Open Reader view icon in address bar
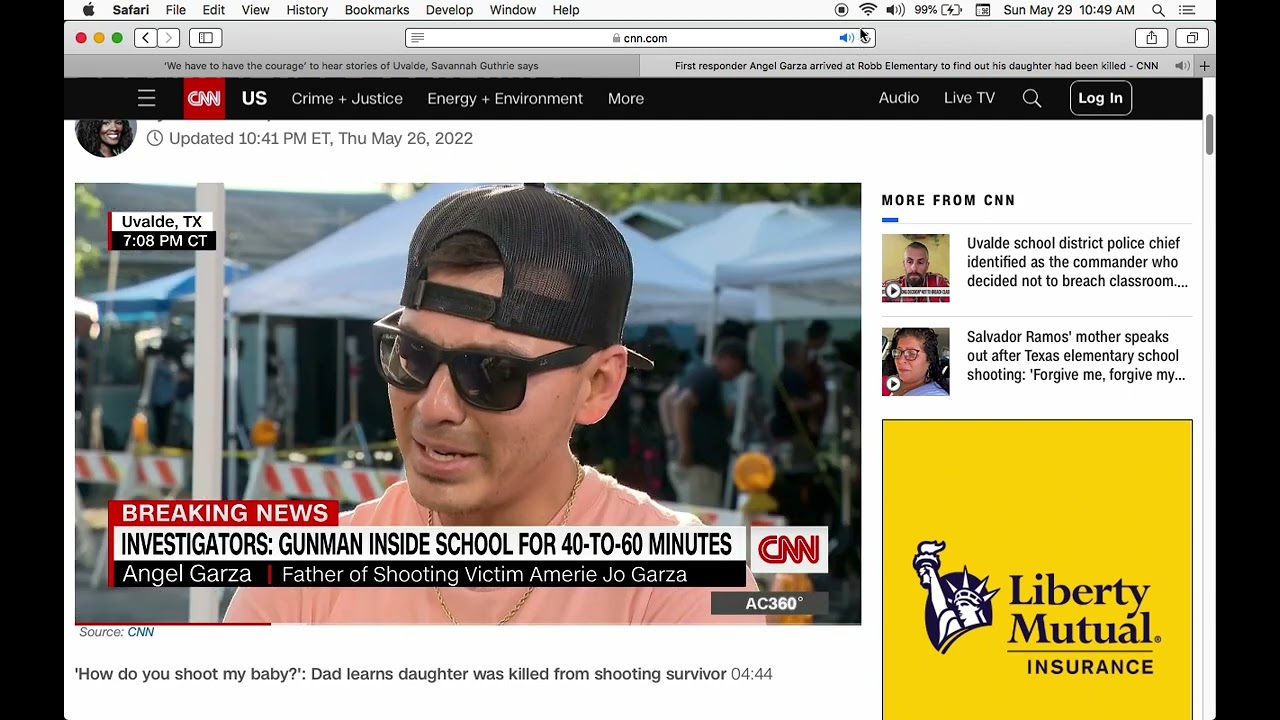 (418, 38)
